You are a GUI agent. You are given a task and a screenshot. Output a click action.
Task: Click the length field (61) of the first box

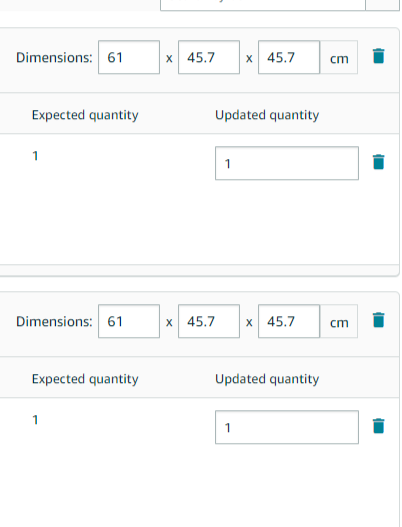[x=129, y=57]
